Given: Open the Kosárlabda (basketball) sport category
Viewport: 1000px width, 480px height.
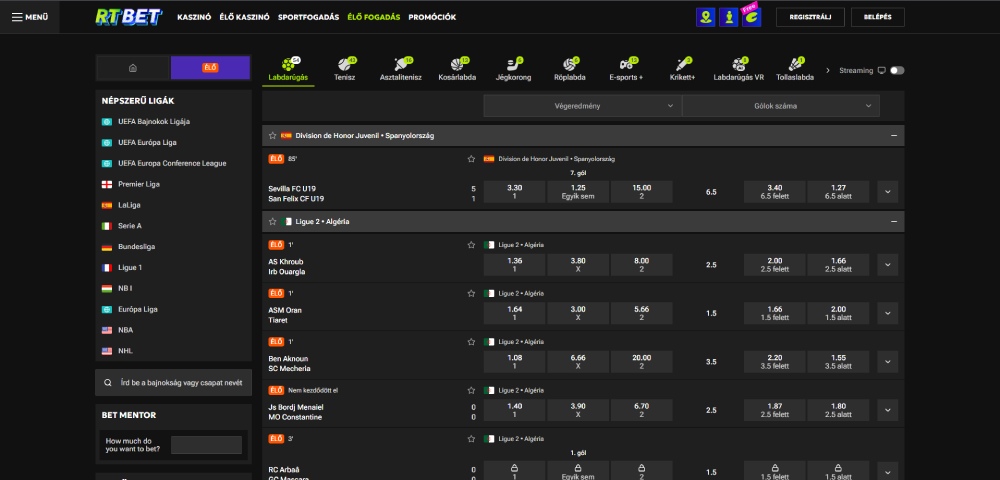Looking at the screenshot, I should pyautogui.click(x=459, y=66).
